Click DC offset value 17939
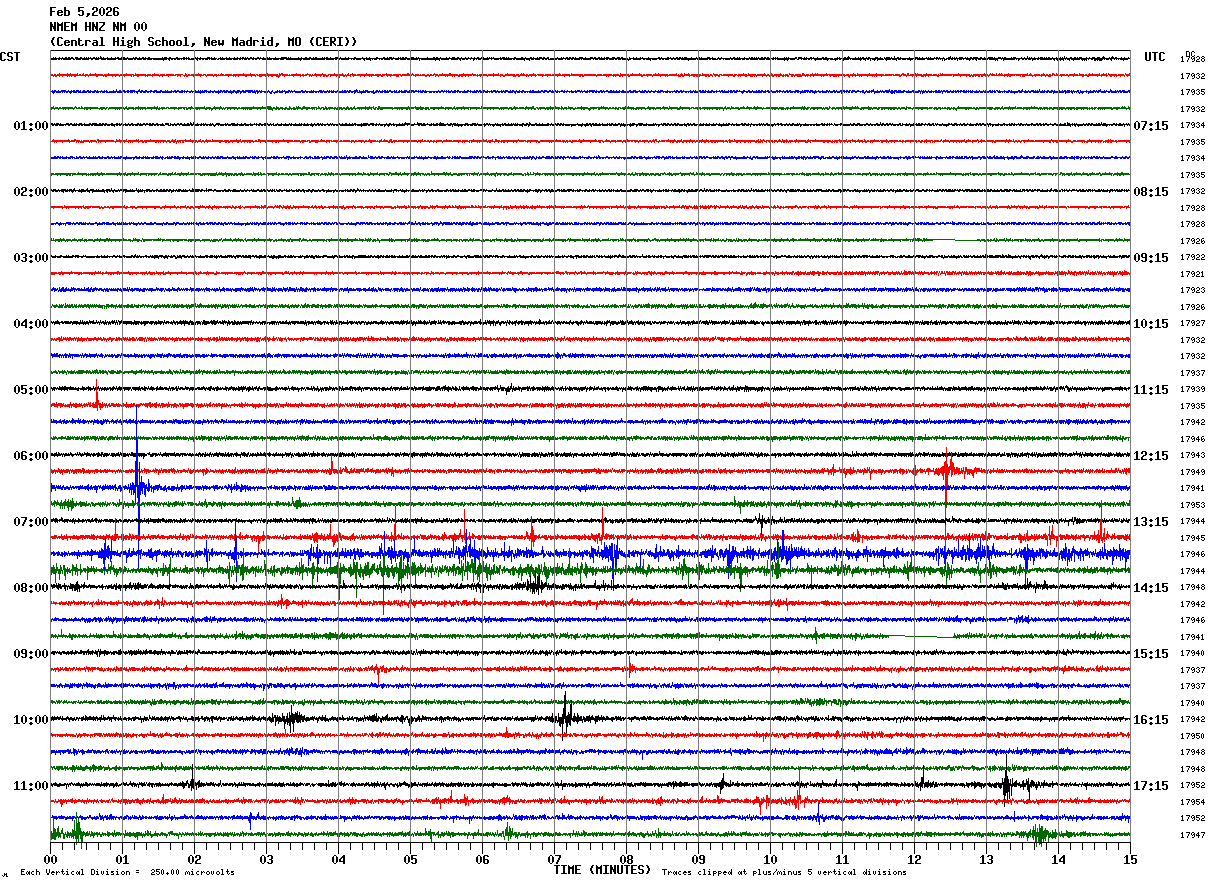Image resolution: width=1210 pixels, height=886 pixels. pyautogui.click(x=1192, y=390)
